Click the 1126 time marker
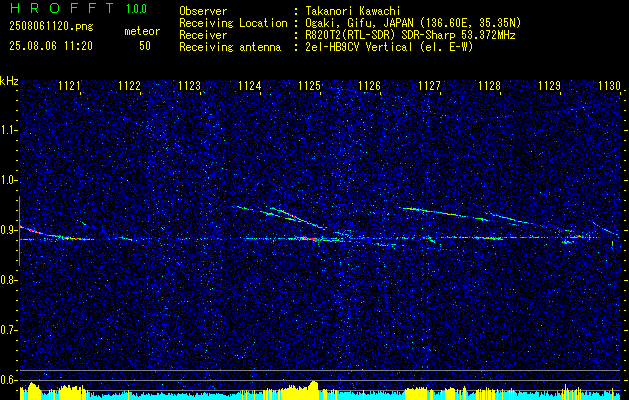Screen dimensions: 629x400 (x=369, y=85)
